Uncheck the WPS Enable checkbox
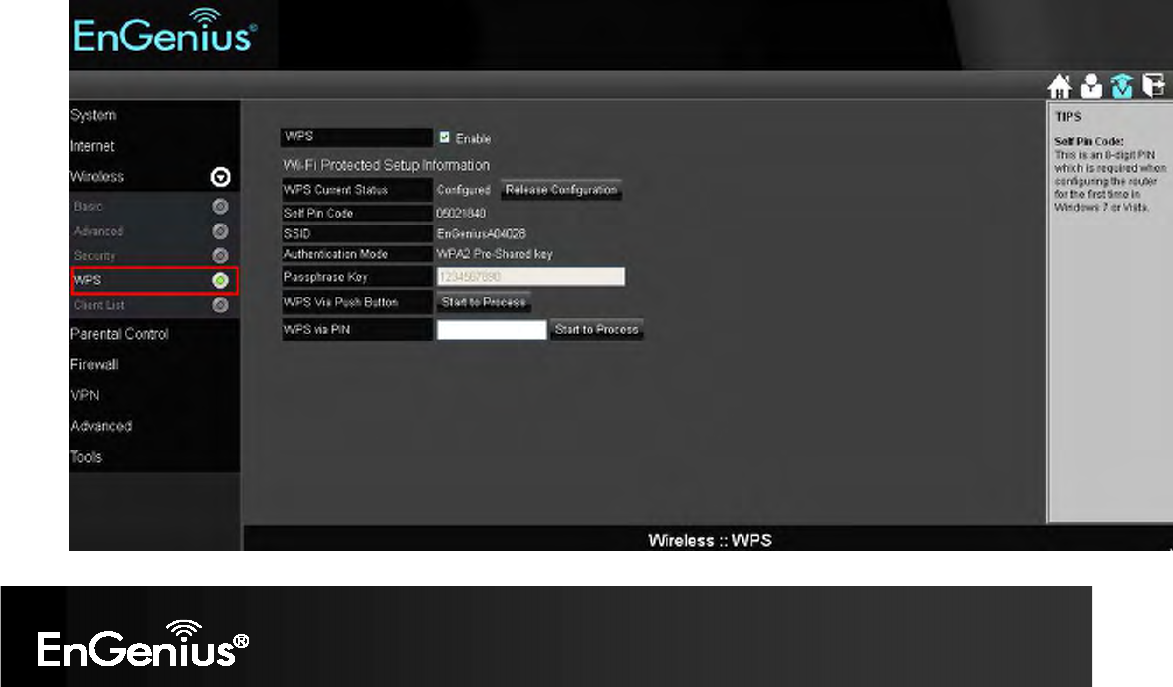The height and width of the screenshot is (687, 1173). click(x=444, y=137)
